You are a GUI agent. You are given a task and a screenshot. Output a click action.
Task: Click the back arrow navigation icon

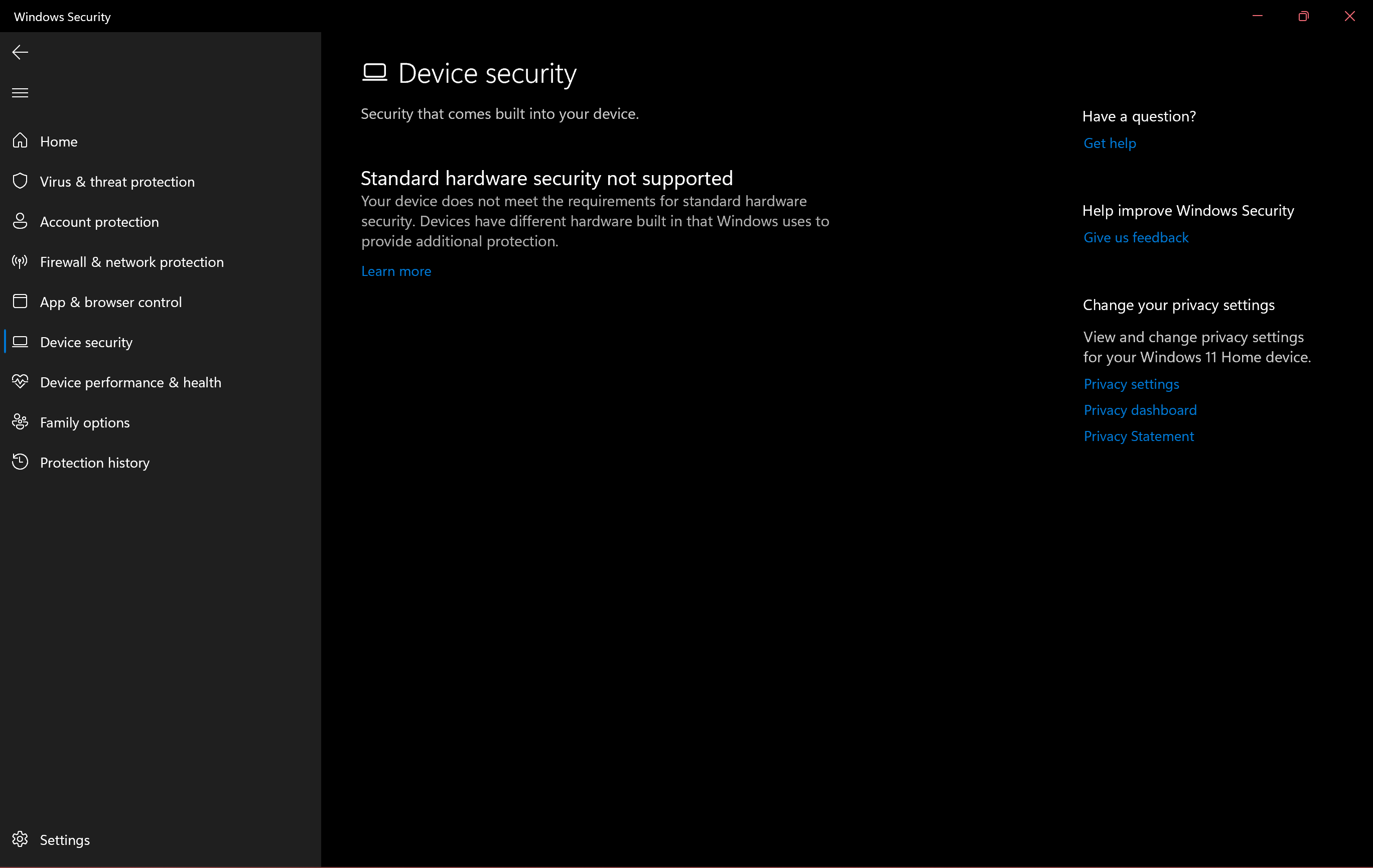point(20,52)
